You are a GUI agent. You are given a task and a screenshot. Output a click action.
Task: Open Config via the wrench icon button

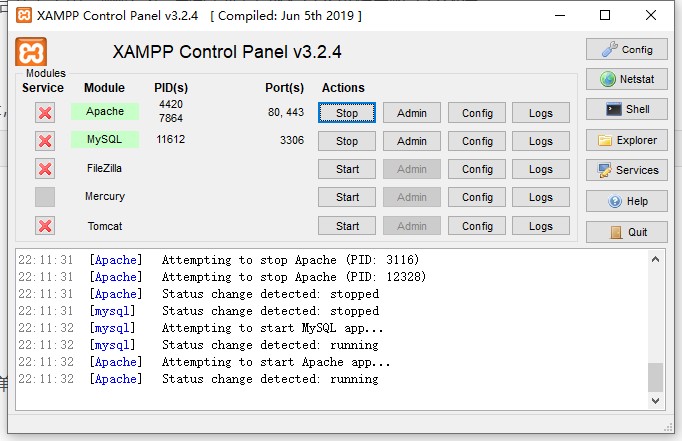[x=626, y=49]
